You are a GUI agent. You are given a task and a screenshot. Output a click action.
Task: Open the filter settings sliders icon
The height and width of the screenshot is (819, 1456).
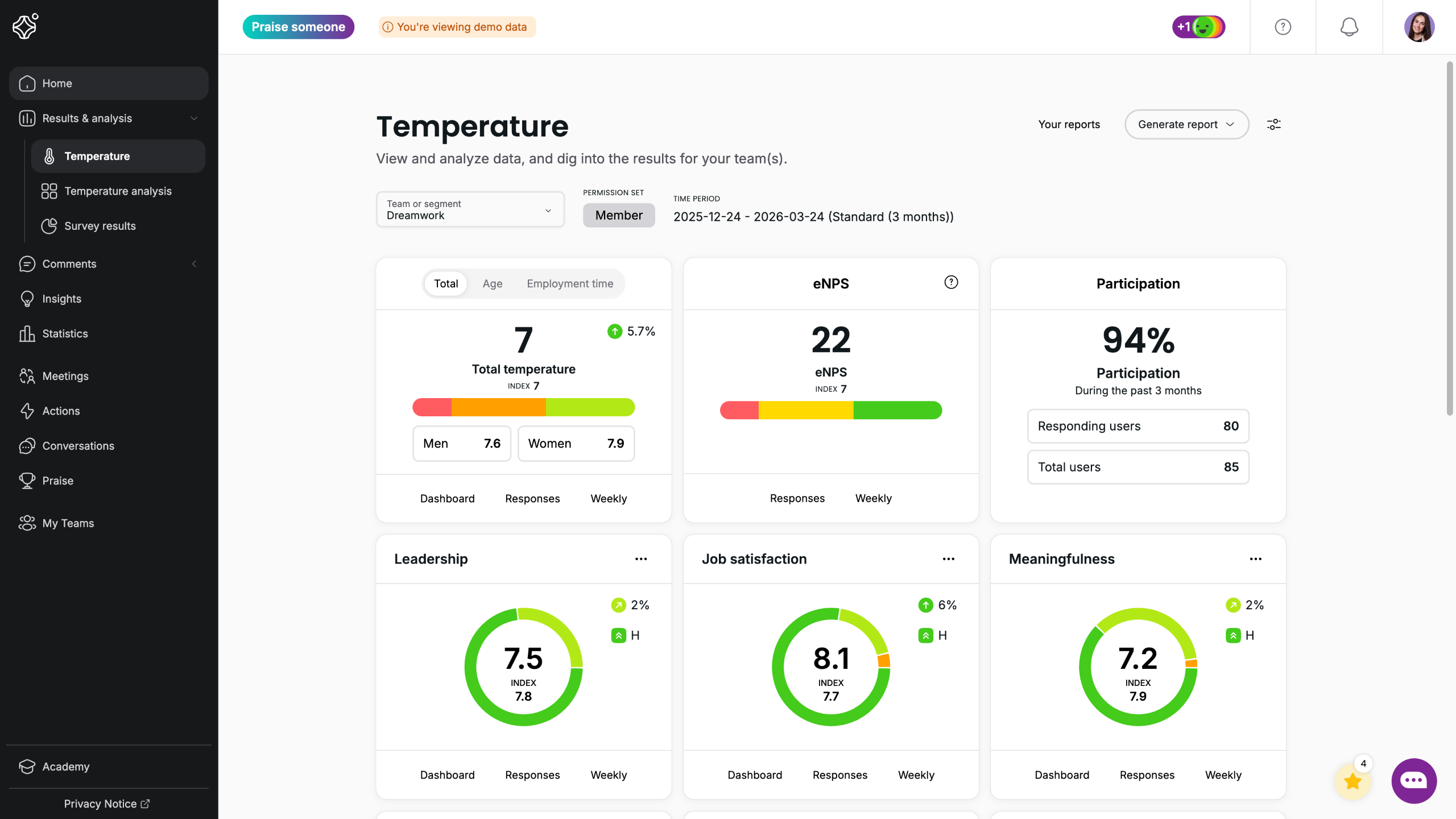pyautogui.click(x=1273, y=124)
